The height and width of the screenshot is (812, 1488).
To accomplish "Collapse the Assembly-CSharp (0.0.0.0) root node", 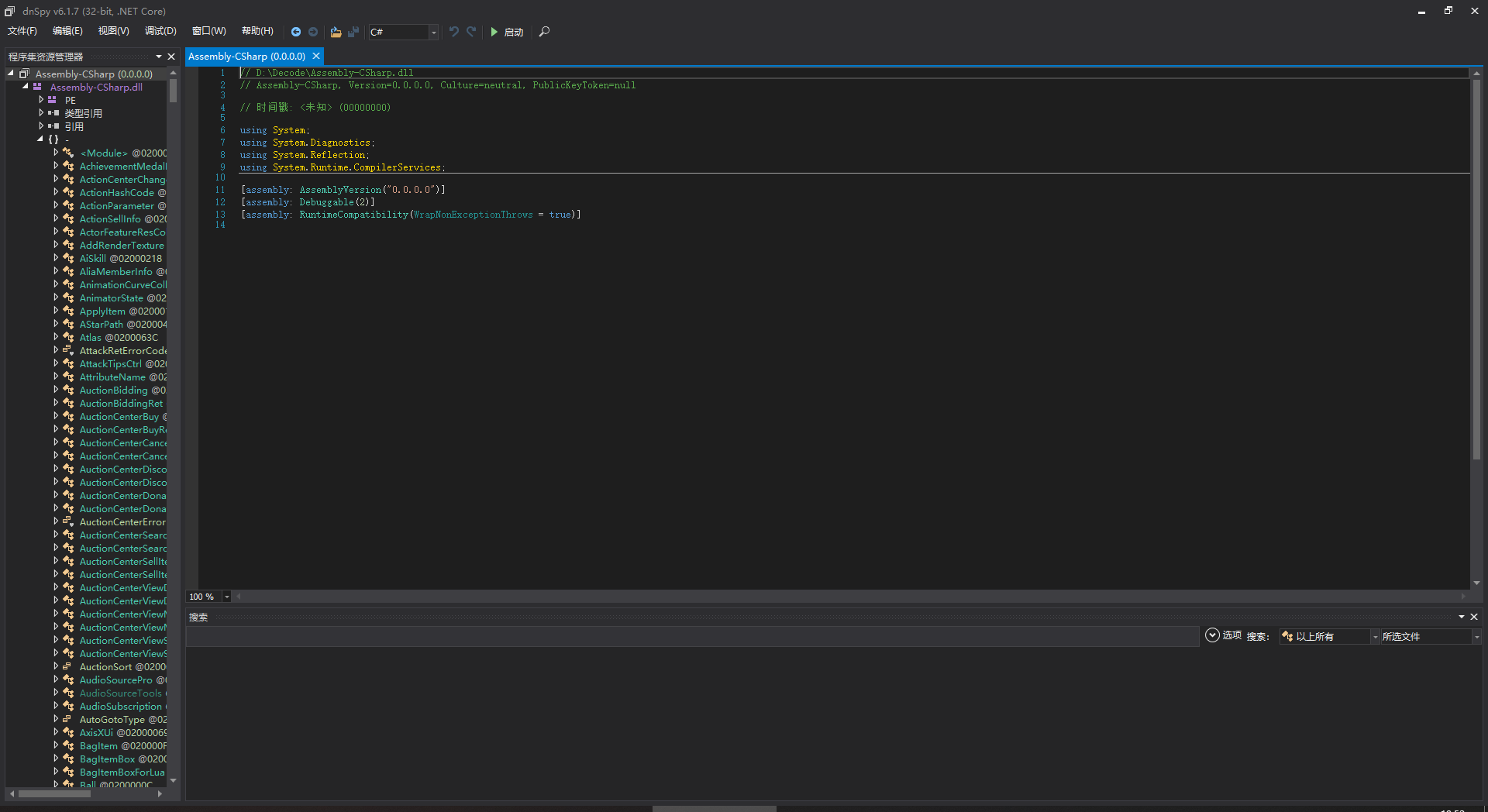I will click(x=11, y=74).
